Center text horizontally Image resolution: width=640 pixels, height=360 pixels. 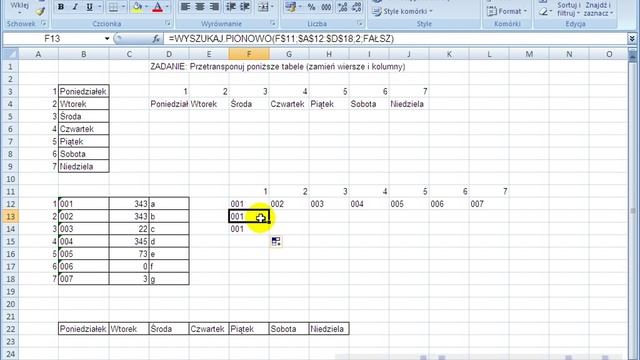pos(200,7)
